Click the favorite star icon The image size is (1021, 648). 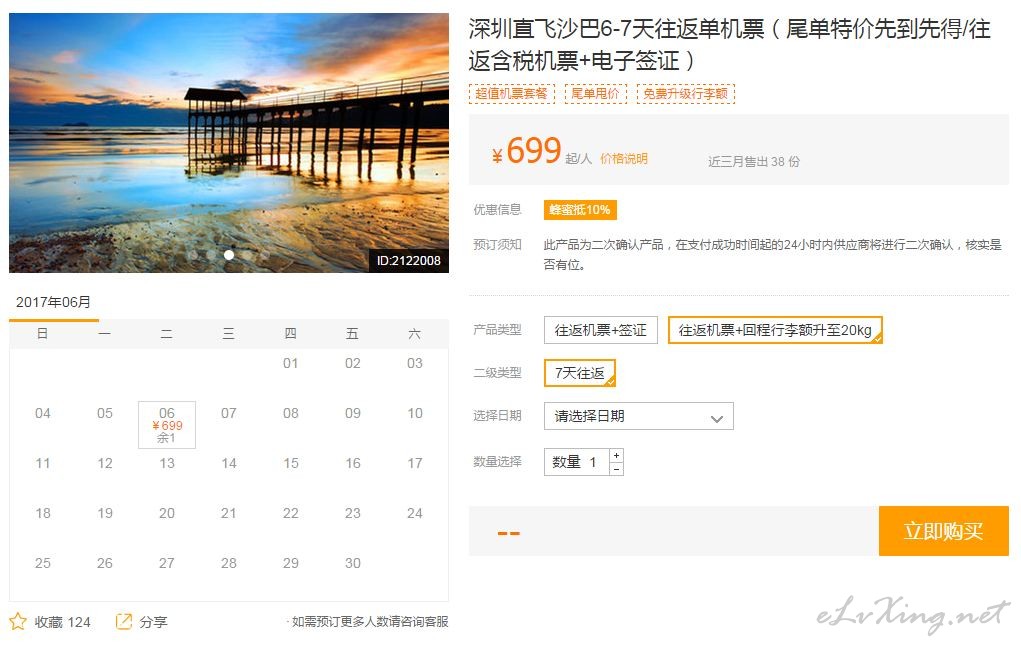[18, 621]
